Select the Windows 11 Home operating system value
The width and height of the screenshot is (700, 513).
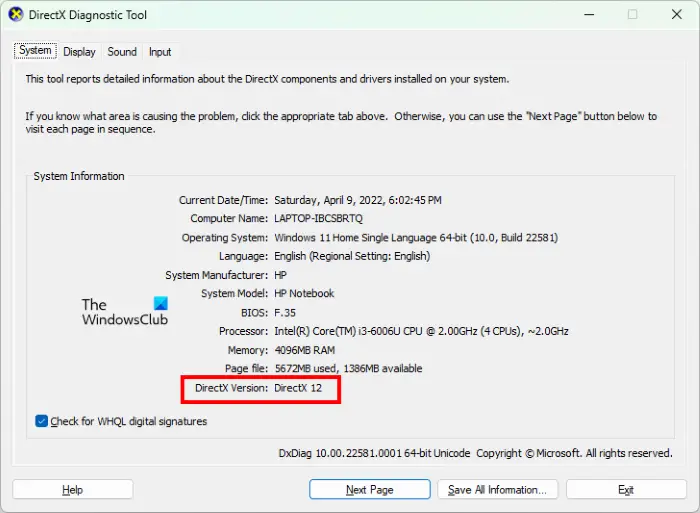(x=416, y=238)
